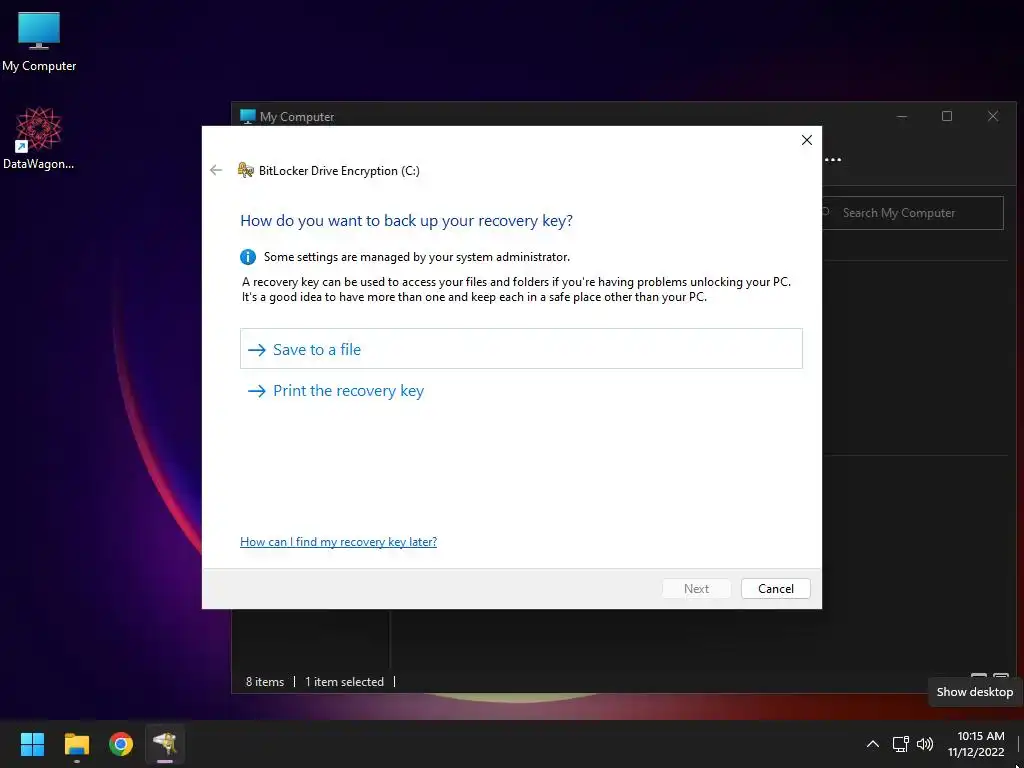Click '8 items' in the status bar
Image resolution: width=1024 pixels, height=768 pixels.
[x=264, y=681]
